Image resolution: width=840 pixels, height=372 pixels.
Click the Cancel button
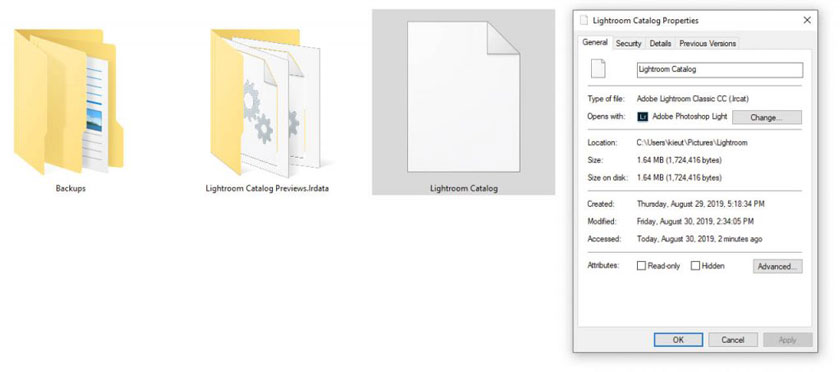click(x=733, y=339)
